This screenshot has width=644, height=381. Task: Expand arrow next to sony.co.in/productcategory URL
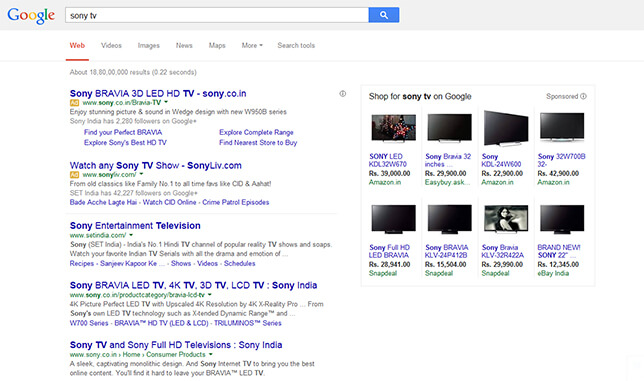(209, 294)
